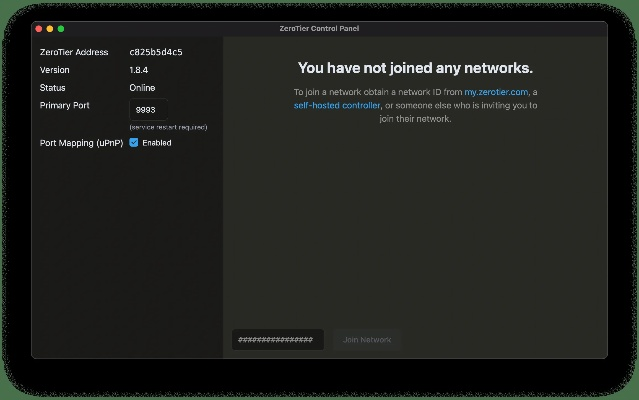Click the Enabled label beside the checkbox
Image resolution: width=639 pixels, height=400 pixels.
(157, 143)
